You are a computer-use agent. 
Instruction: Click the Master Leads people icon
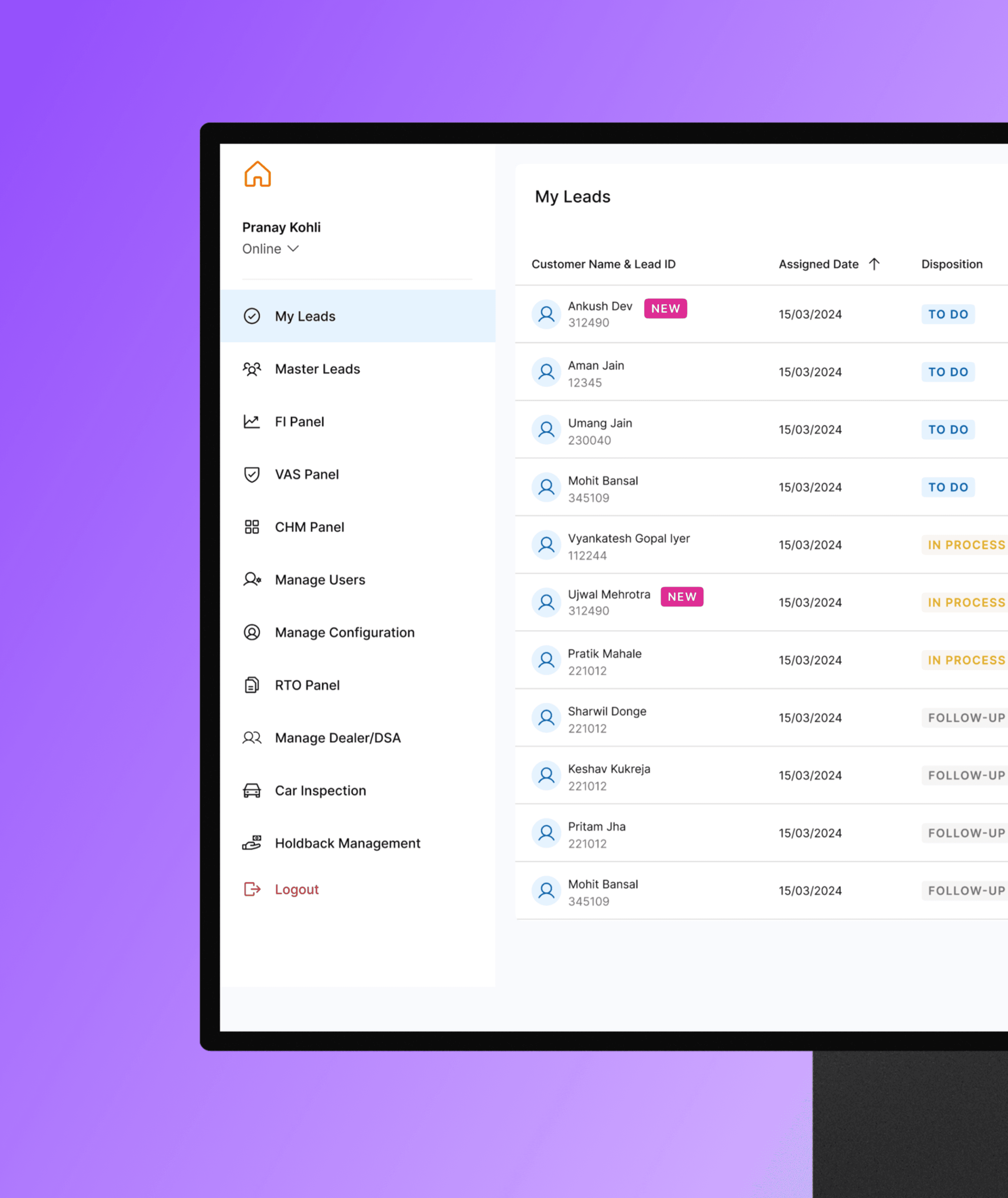click(251, 369)
